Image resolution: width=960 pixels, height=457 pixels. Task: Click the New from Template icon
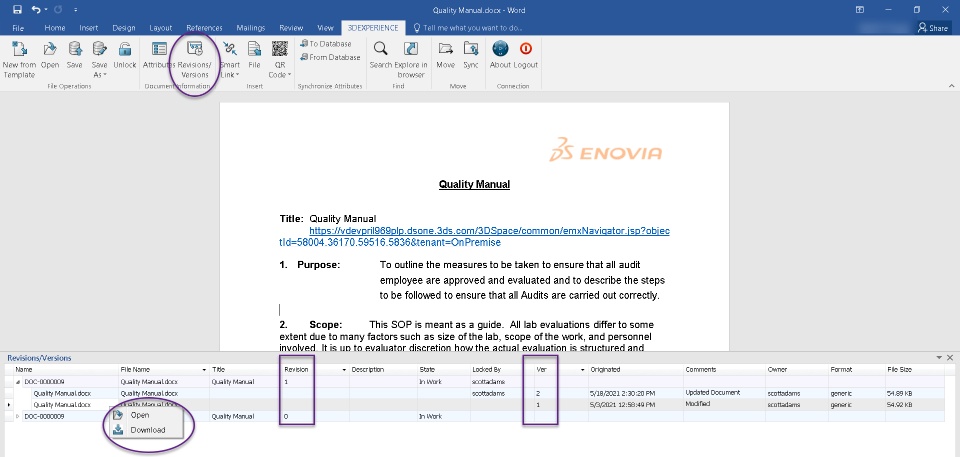[x=19, y=49]
